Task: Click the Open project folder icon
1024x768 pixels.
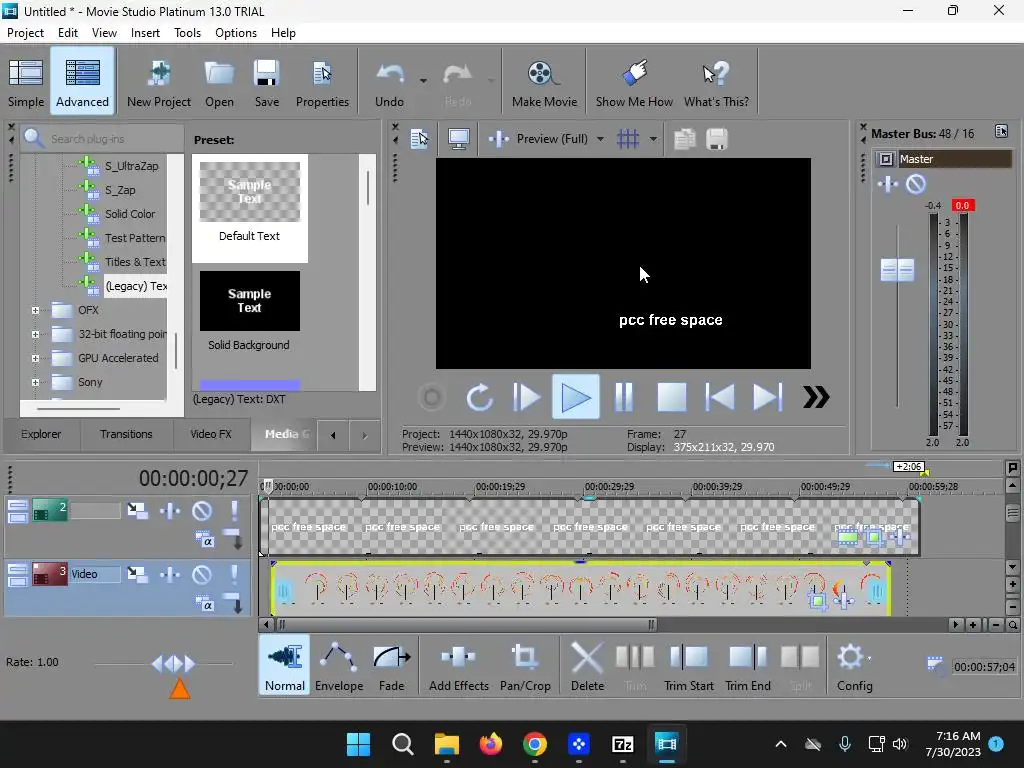Action: coord(219,82)
